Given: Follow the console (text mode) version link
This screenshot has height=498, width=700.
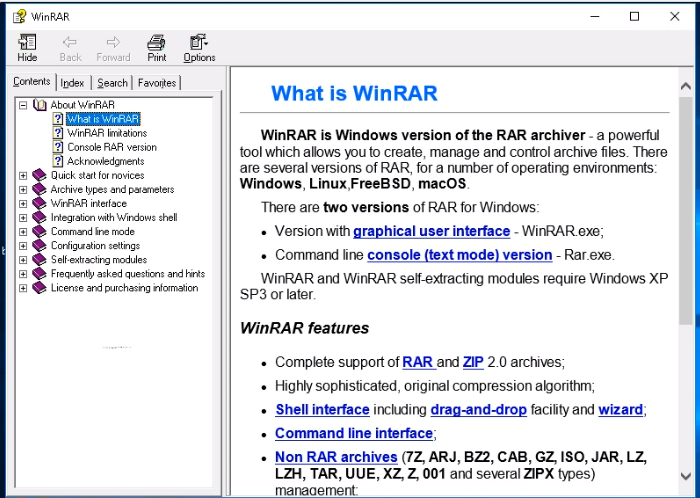Looking at the screenshot, I should point(460,255).
